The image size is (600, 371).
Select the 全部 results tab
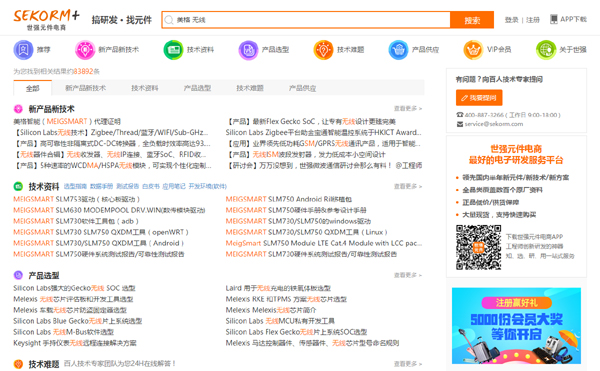click(x=33, y=88)
